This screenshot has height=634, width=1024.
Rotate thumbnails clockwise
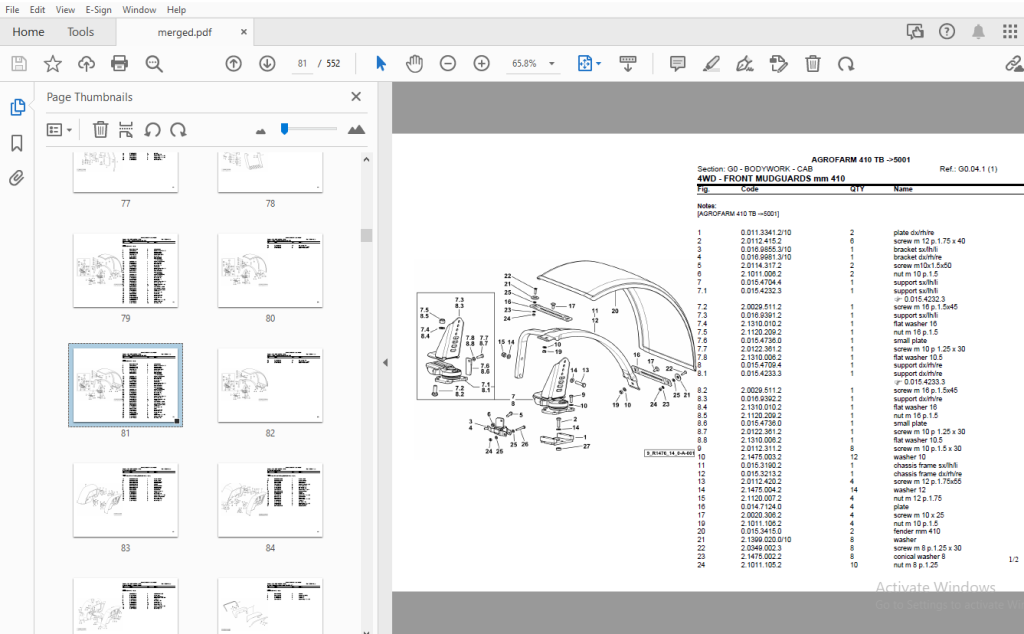[x=178, y=129]
